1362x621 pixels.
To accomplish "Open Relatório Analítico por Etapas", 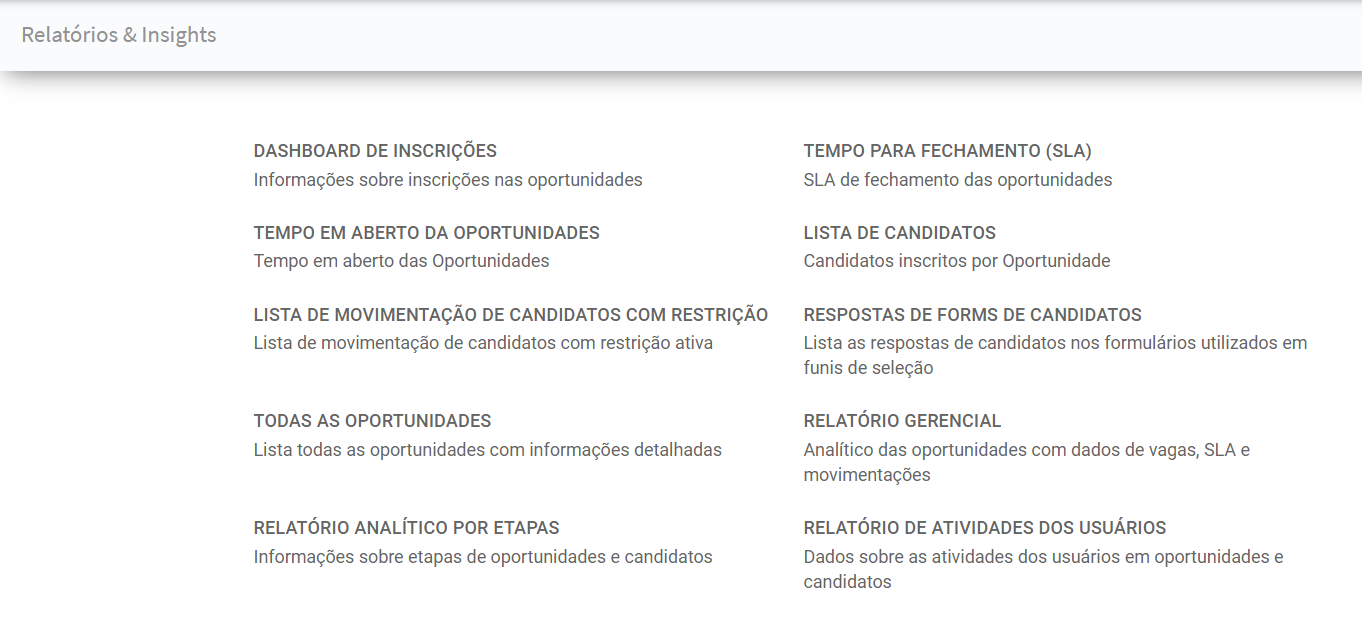I will point(406,528).
